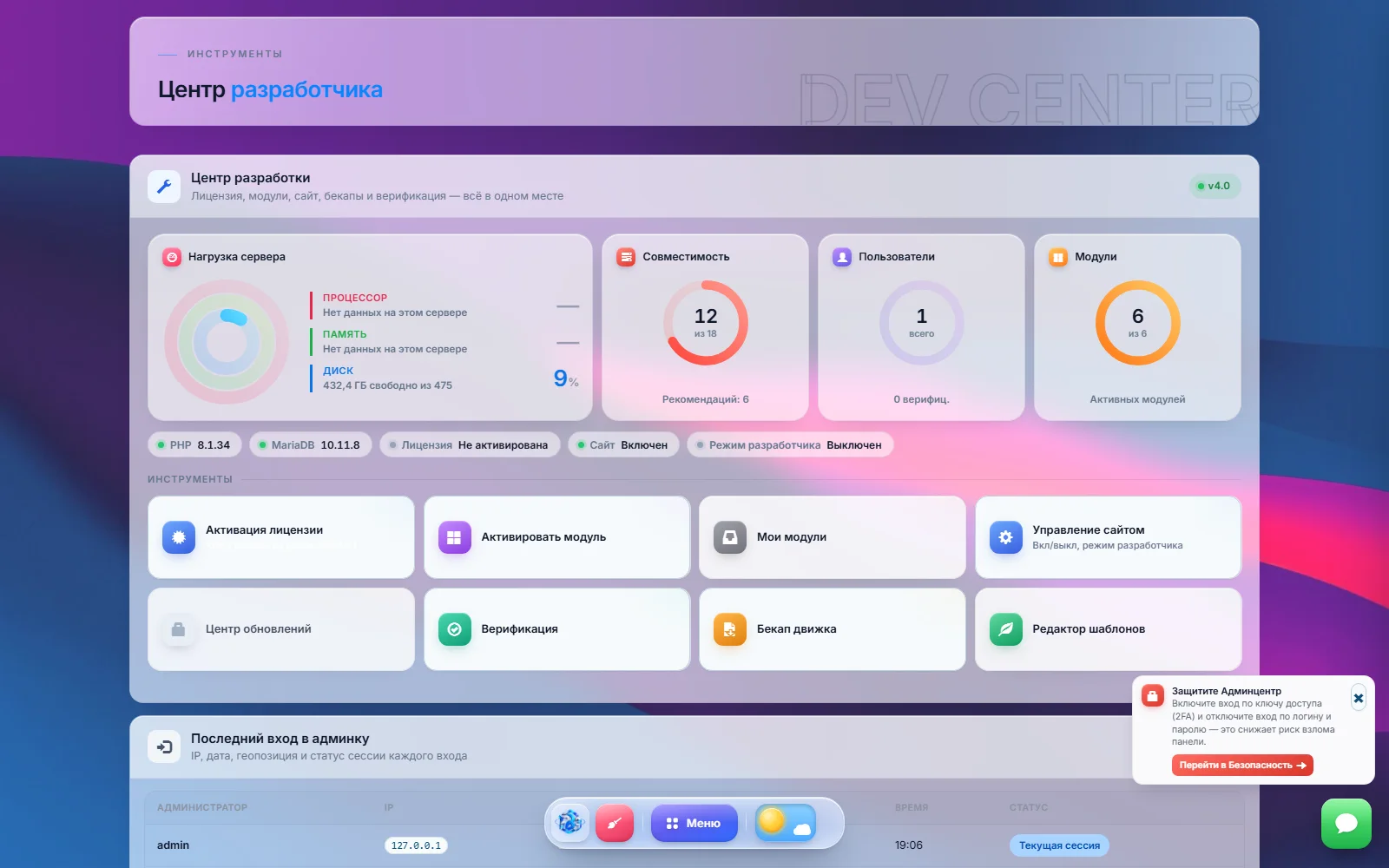Image resolution: width=1389 pixels, height=868 pixels.
Task: Click the PHP 8.1.34 status pill
Action: 195,445
